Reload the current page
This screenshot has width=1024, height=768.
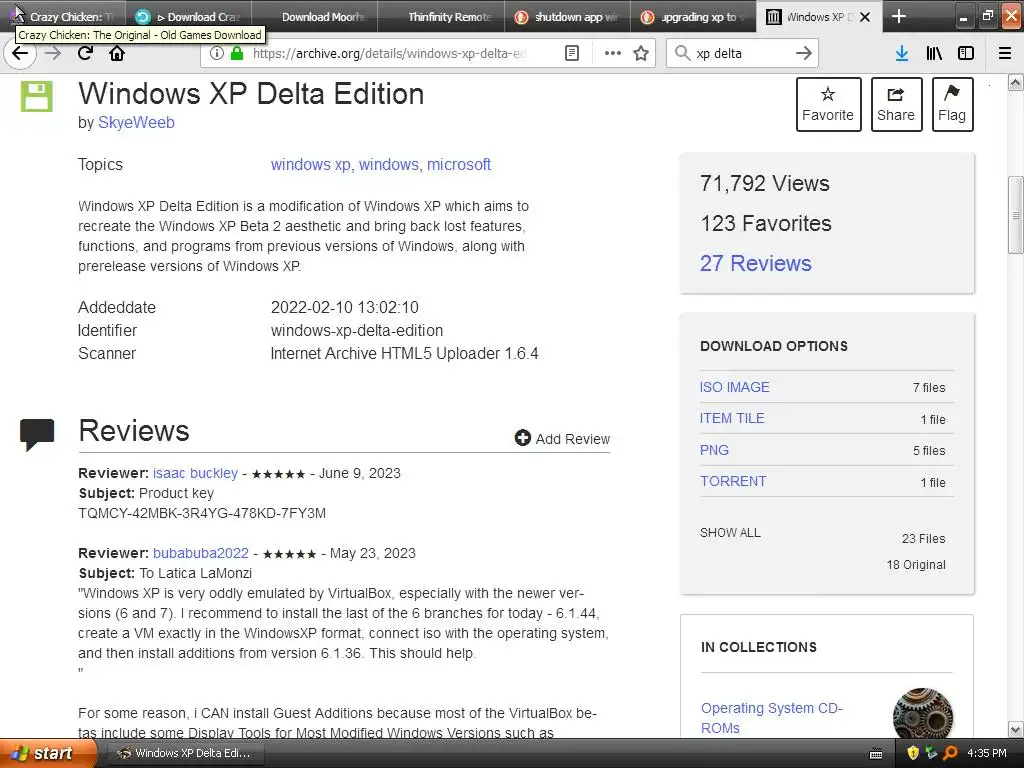pos(85,53)
